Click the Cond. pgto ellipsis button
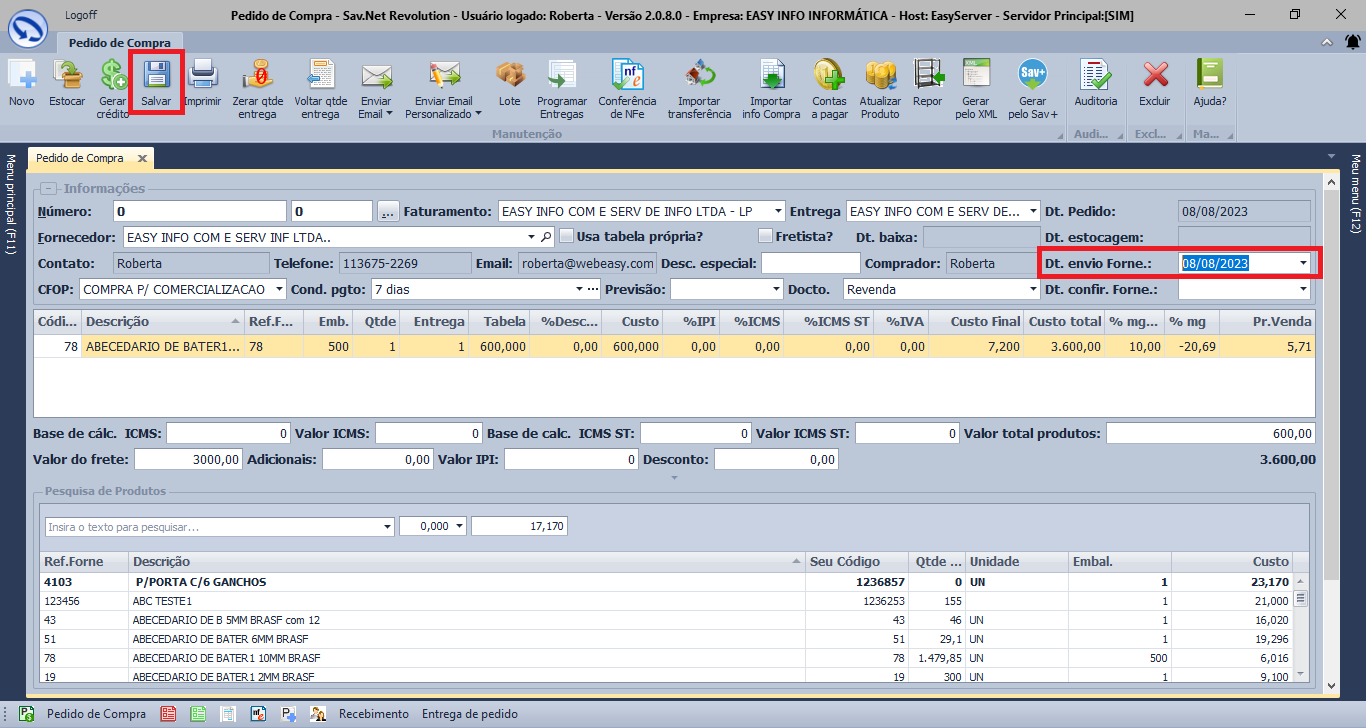1366x728 pixels. point(593,289)
